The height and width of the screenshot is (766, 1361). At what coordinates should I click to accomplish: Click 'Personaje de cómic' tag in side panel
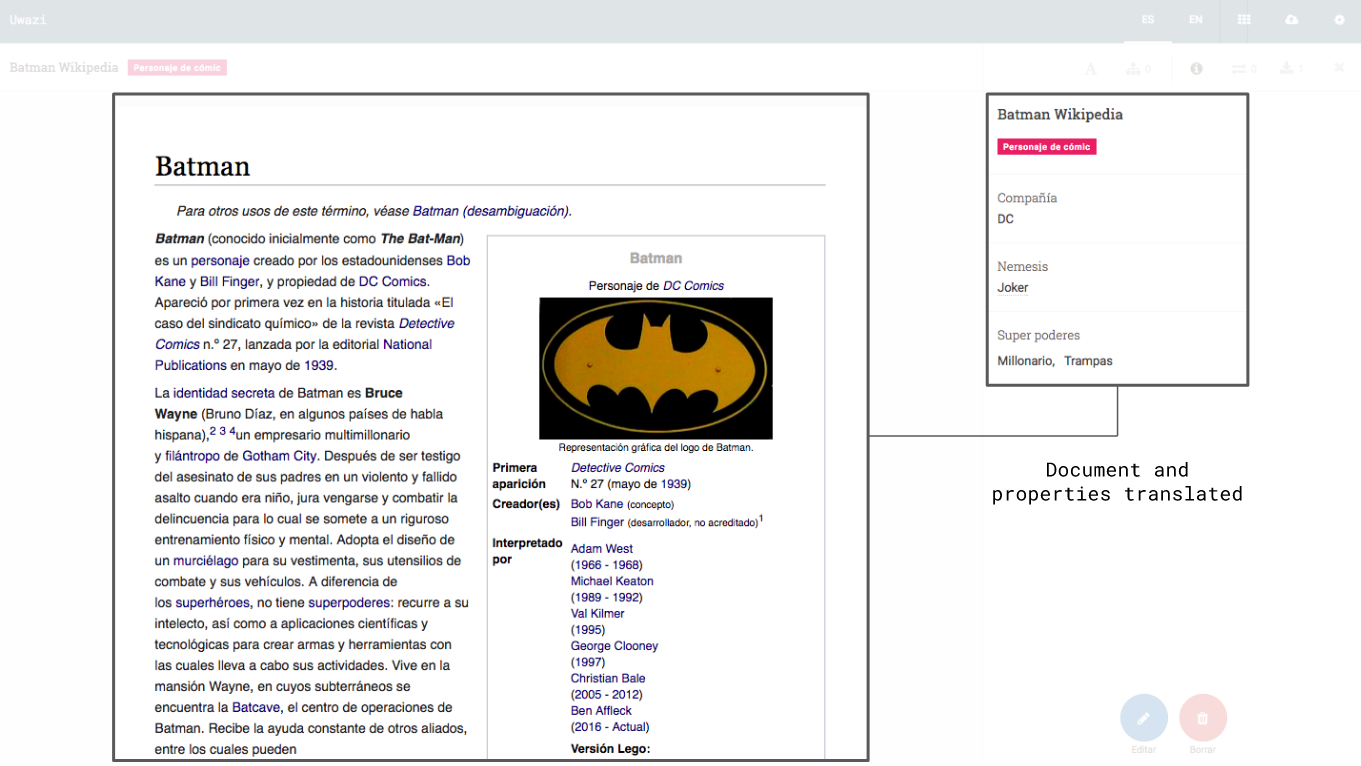pos(1047,147)
